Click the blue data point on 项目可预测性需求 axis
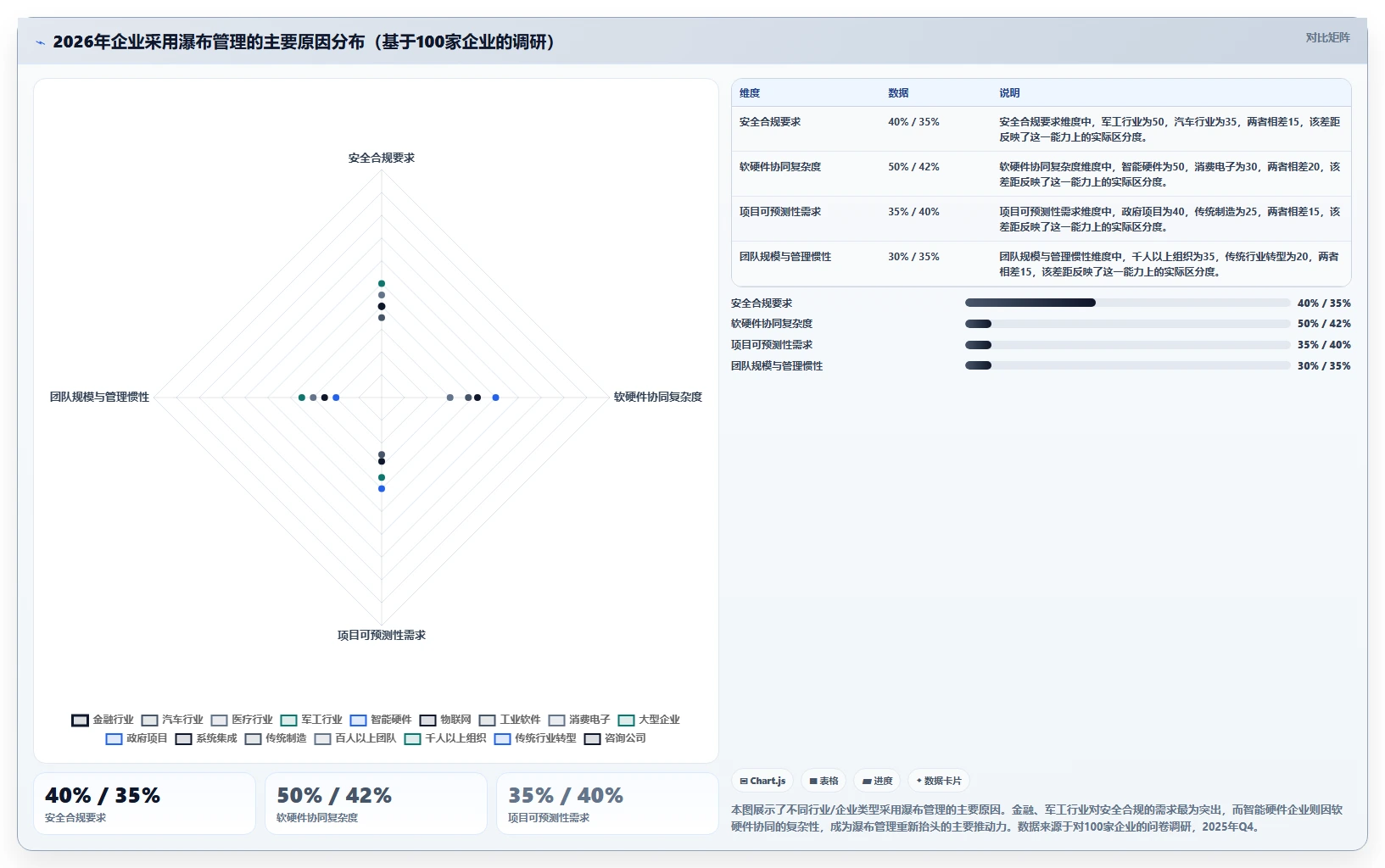The height and width of the screenshot is (868, 1385). point(382,489)
